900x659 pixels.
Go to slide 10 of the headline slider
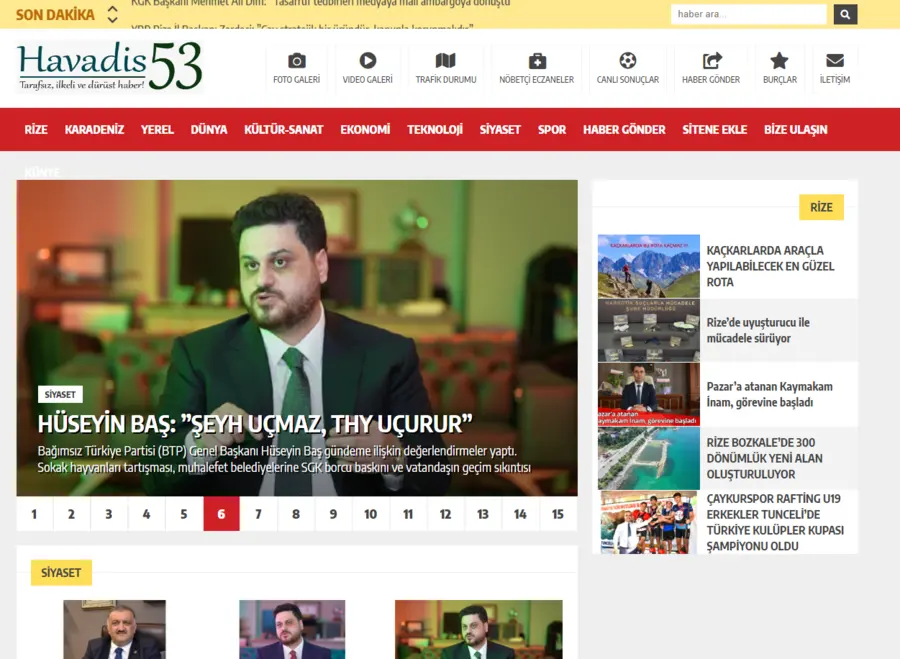click(x=371, y=514)
